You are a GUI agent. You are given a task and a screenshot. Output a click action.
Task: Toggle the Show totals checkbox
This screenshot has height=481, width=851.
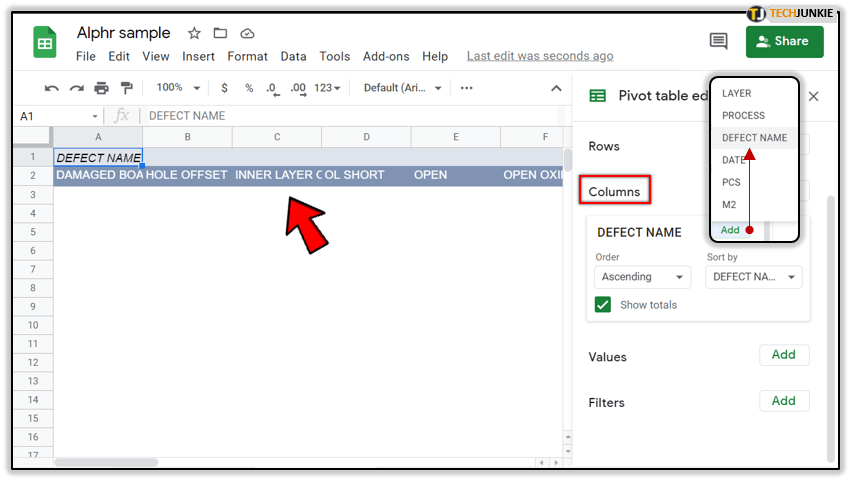[x=603, y=305]
